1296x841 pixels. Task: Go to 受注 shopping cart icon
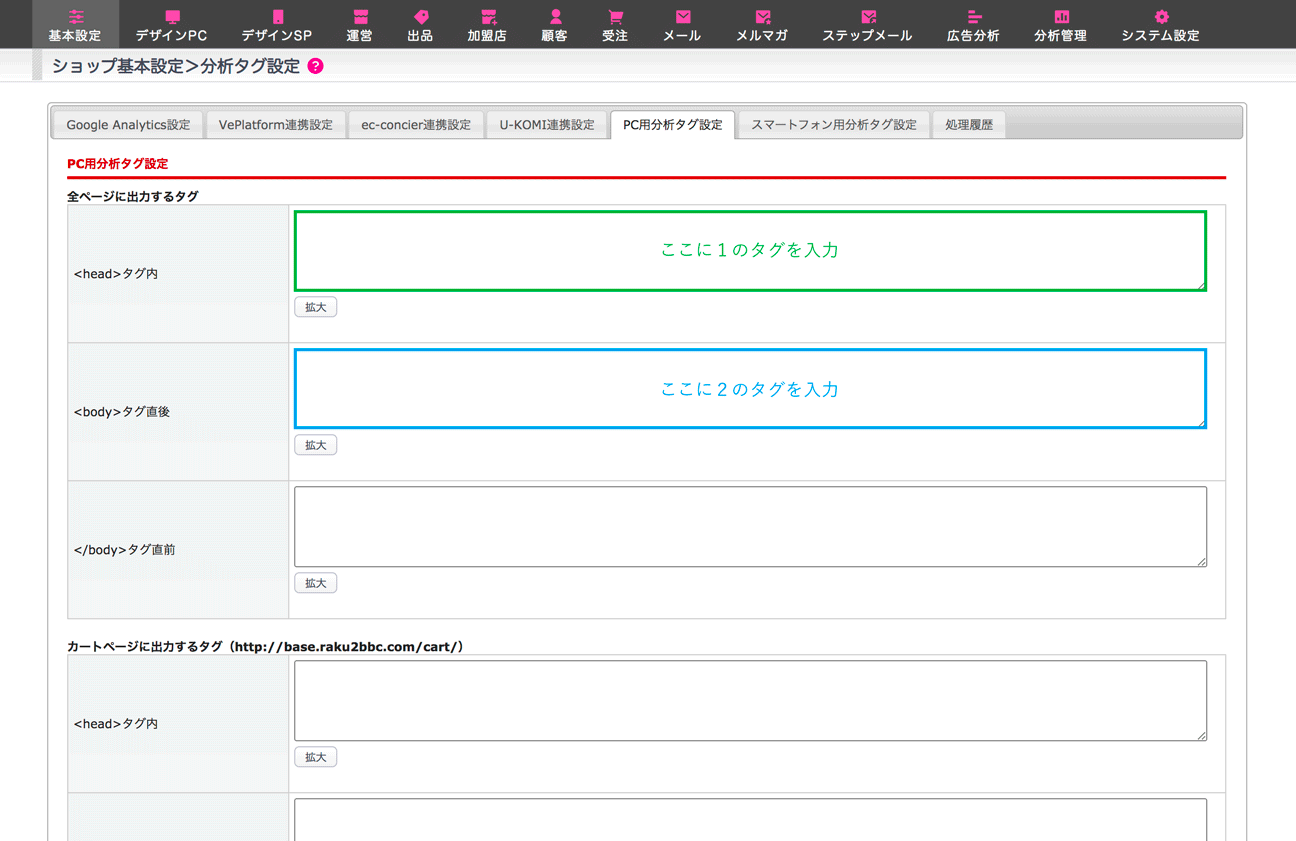(x=615, y=17)
